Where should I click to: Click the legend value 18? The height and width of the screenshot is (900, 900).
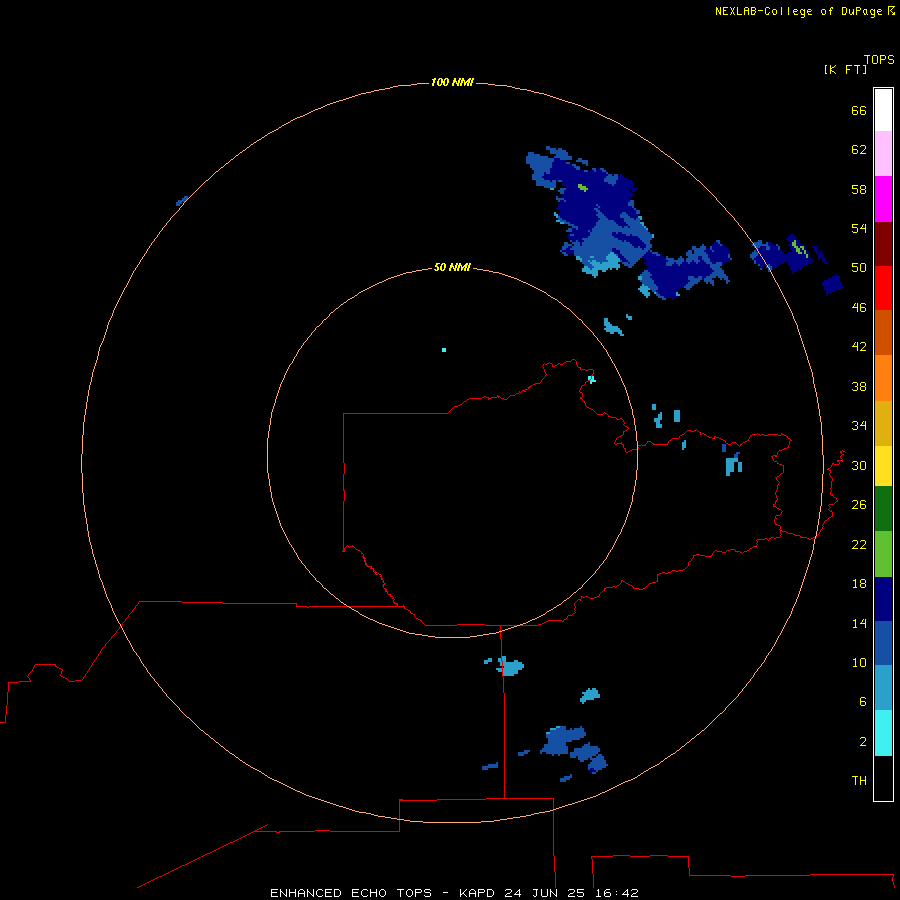tap(859, 584)
